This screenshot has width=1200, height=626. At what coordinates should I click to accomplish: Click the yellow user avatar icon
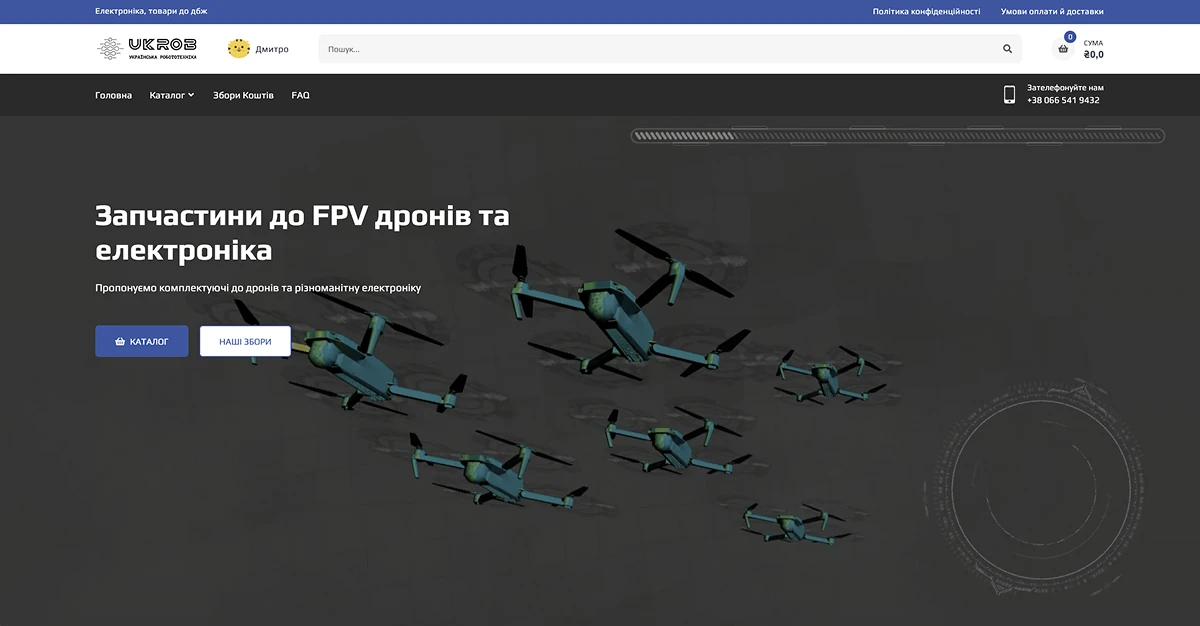tap(239, 48)
